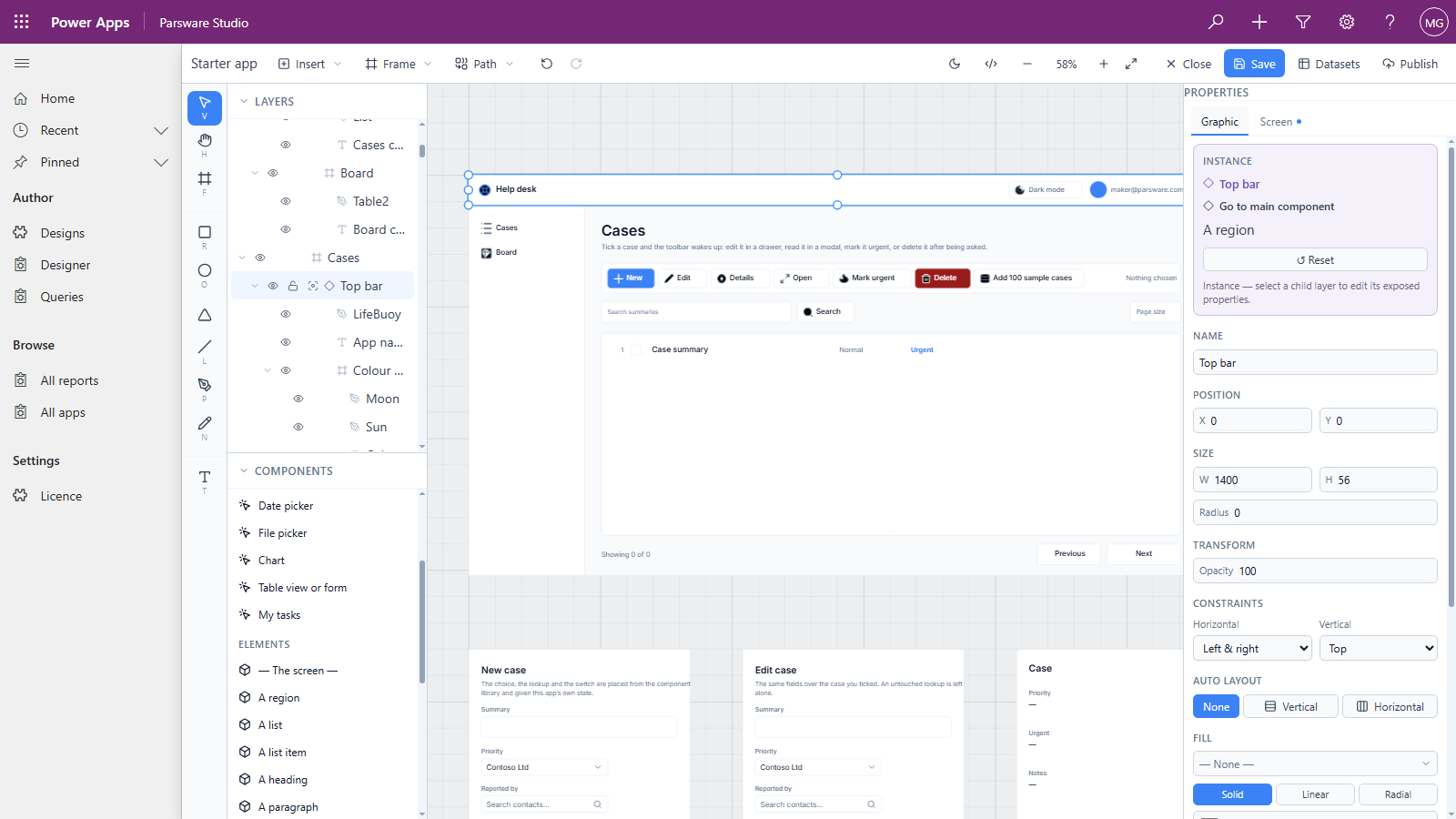Select the Rectangle shape tool
This screenshot has width=1456, height=819.
click(x=205, y=237)
